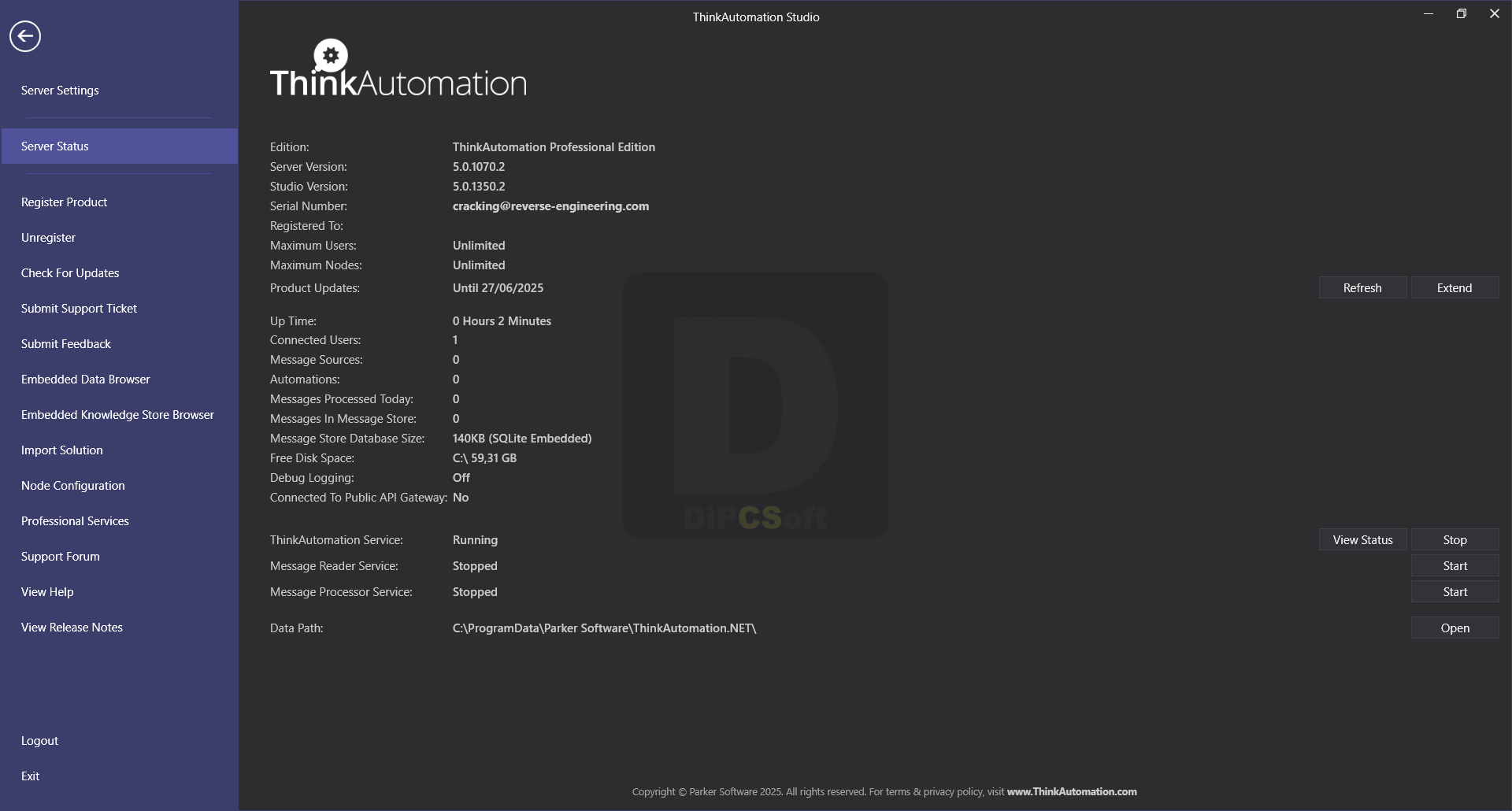1512x811 pixels.
Task: Click the Refresh button
Action: [1362, 288]
